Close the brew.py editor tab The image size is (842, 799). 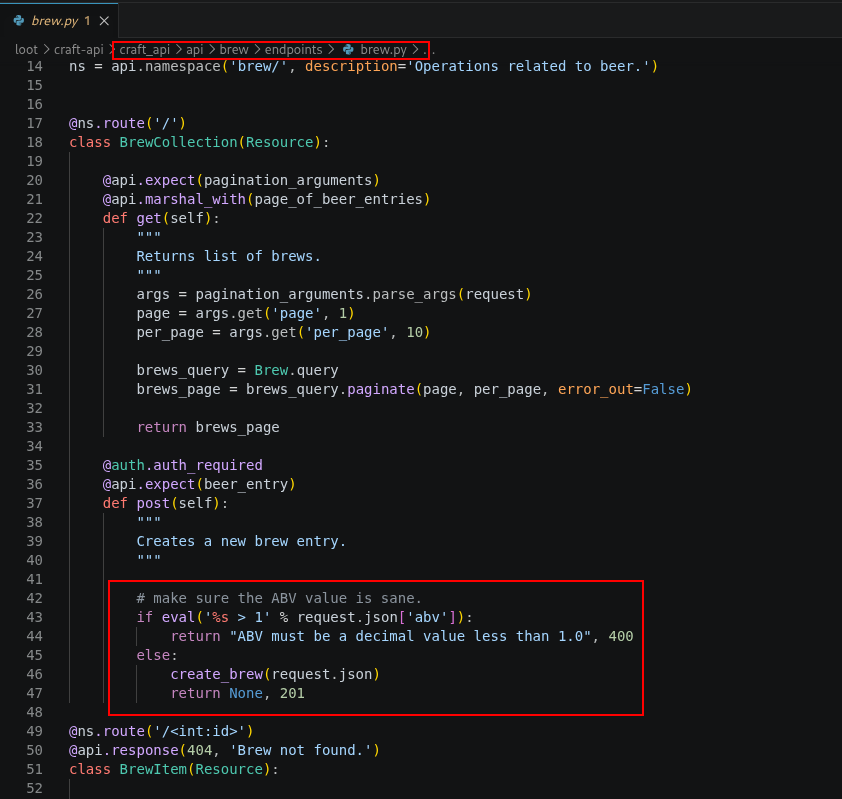pyautogui.click(x=104, y=20)
